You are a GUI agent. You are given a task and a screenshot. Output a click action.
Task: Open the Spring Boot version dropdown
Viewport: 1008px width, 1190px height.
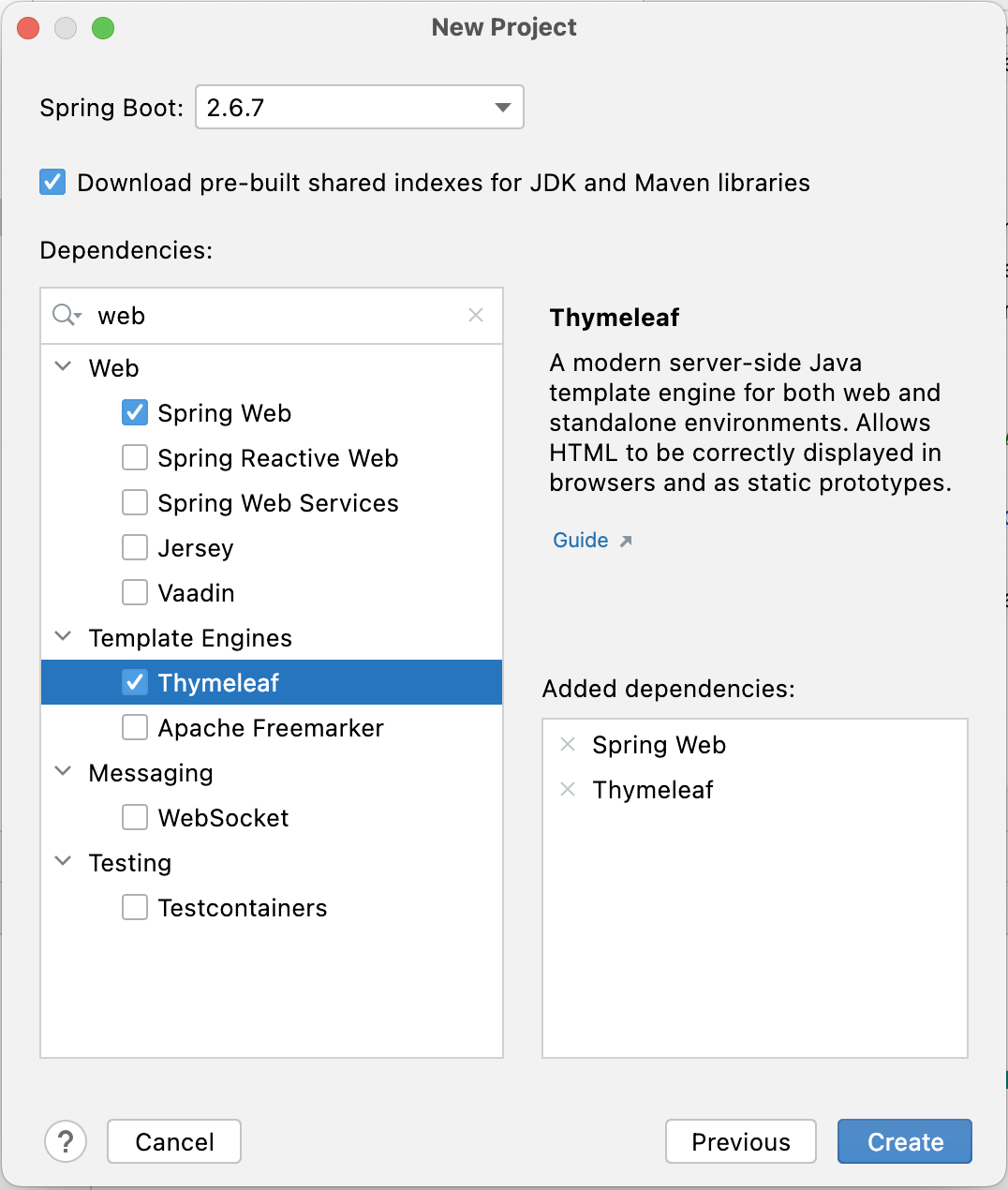click(x=502, y=107)
